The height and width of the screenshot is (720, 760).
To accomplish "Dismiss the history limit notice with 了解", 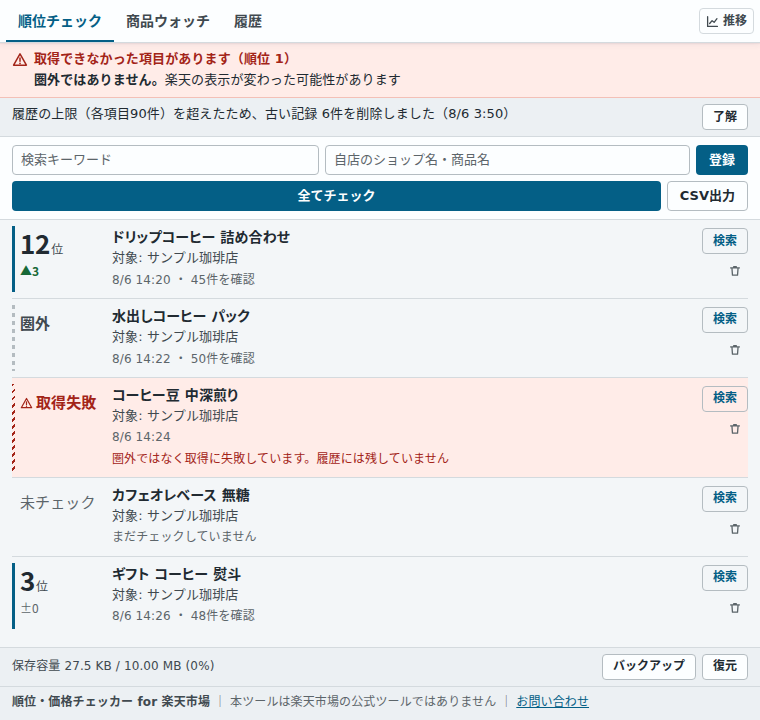I will click(725, 116).
